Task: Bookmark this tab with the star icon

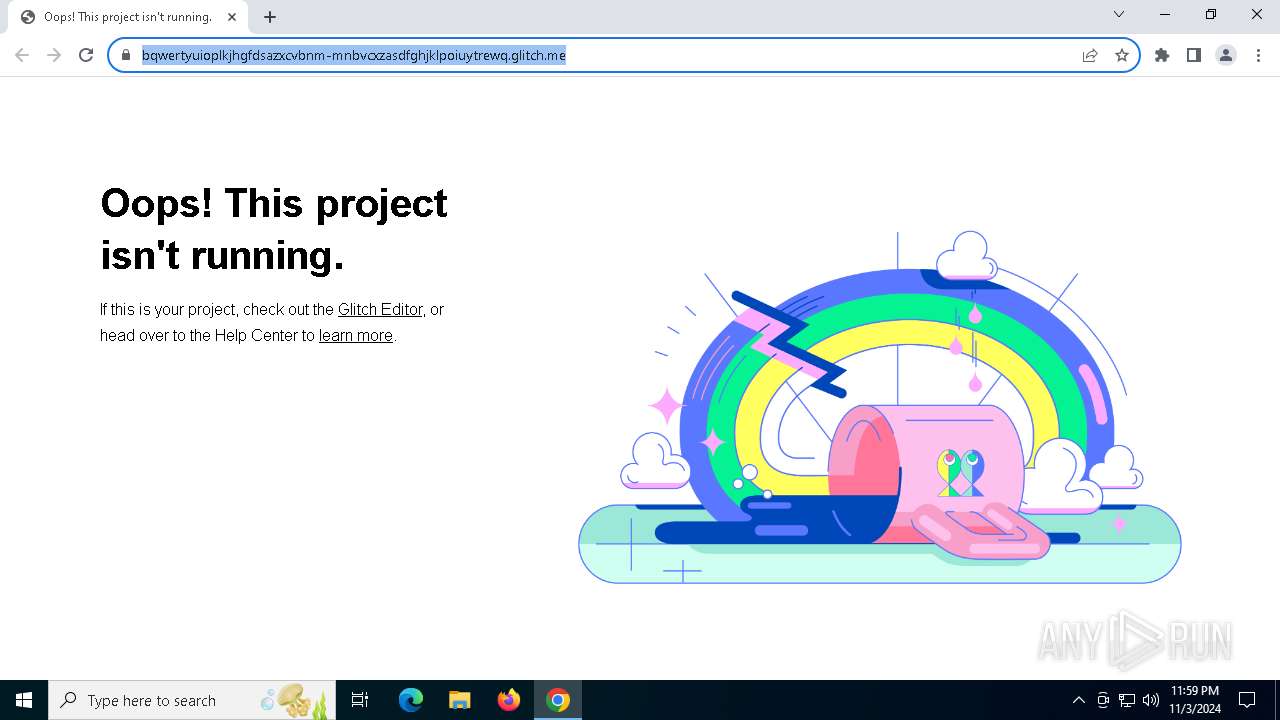Action: [x=1122, y=55]
